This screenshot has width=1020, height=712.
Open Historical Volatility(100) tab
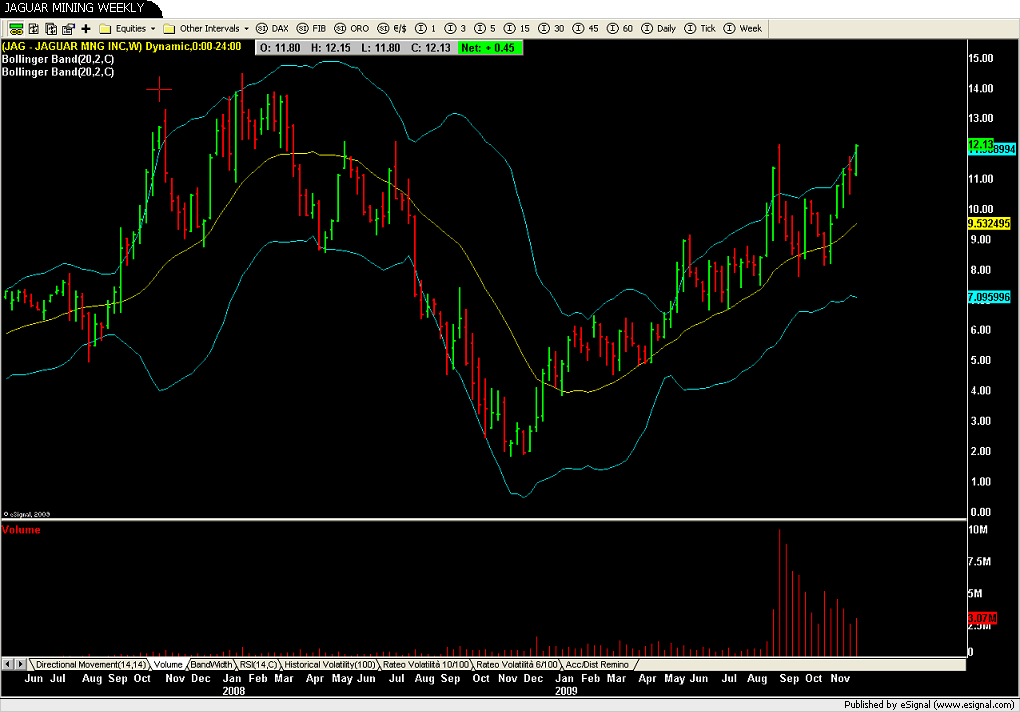[329, 664]
